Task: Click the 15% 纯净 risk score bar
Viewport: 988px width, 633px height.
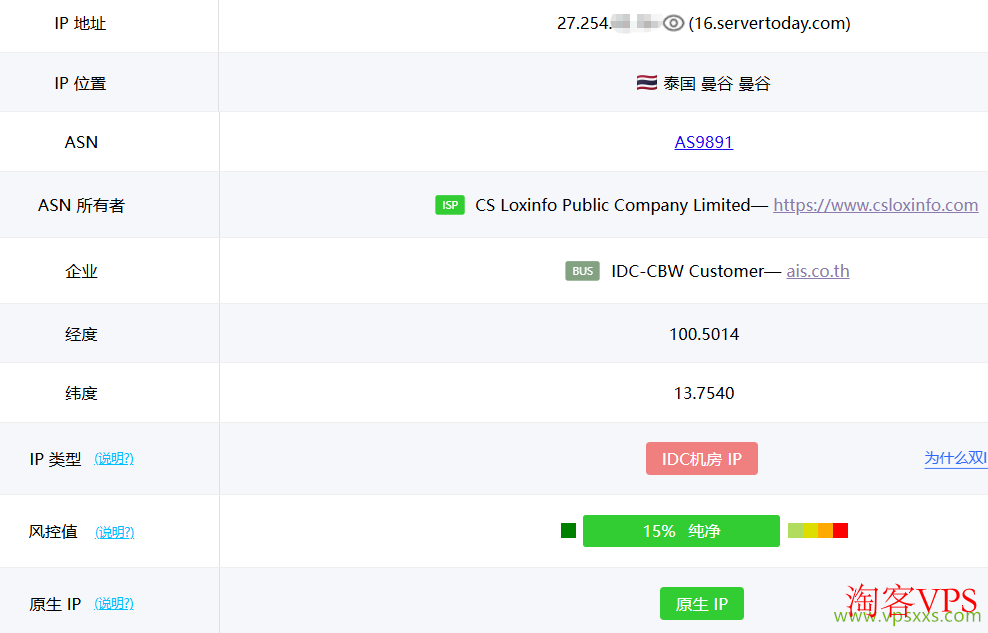Action: [x=681, y=531]
